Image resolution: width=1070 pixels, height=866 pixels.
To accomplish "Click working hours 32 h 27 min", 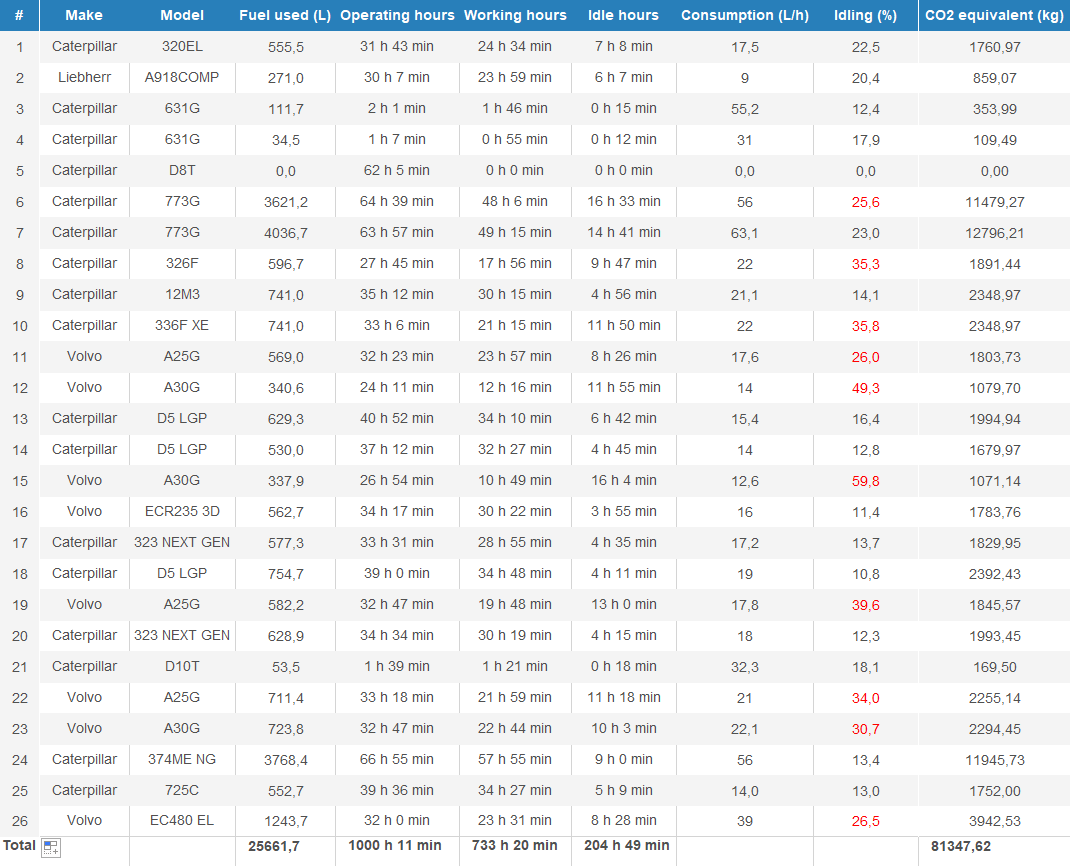I will tap(515, 449).
